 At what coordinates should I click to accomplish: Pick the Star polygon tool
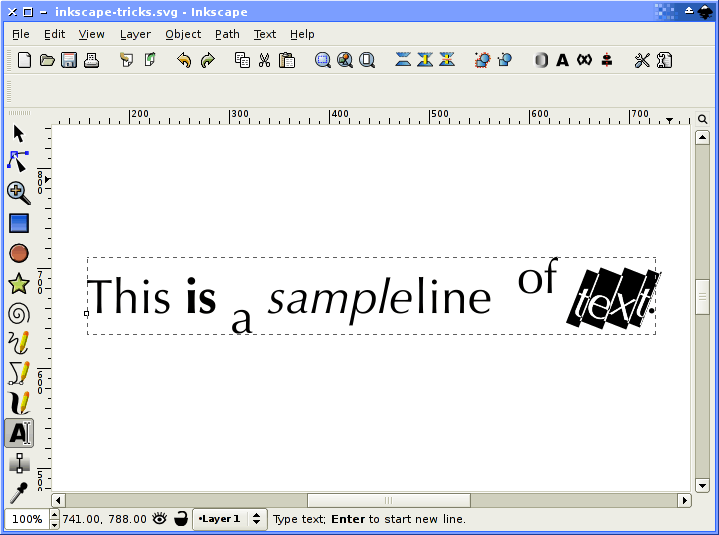(x=19, y=283)
